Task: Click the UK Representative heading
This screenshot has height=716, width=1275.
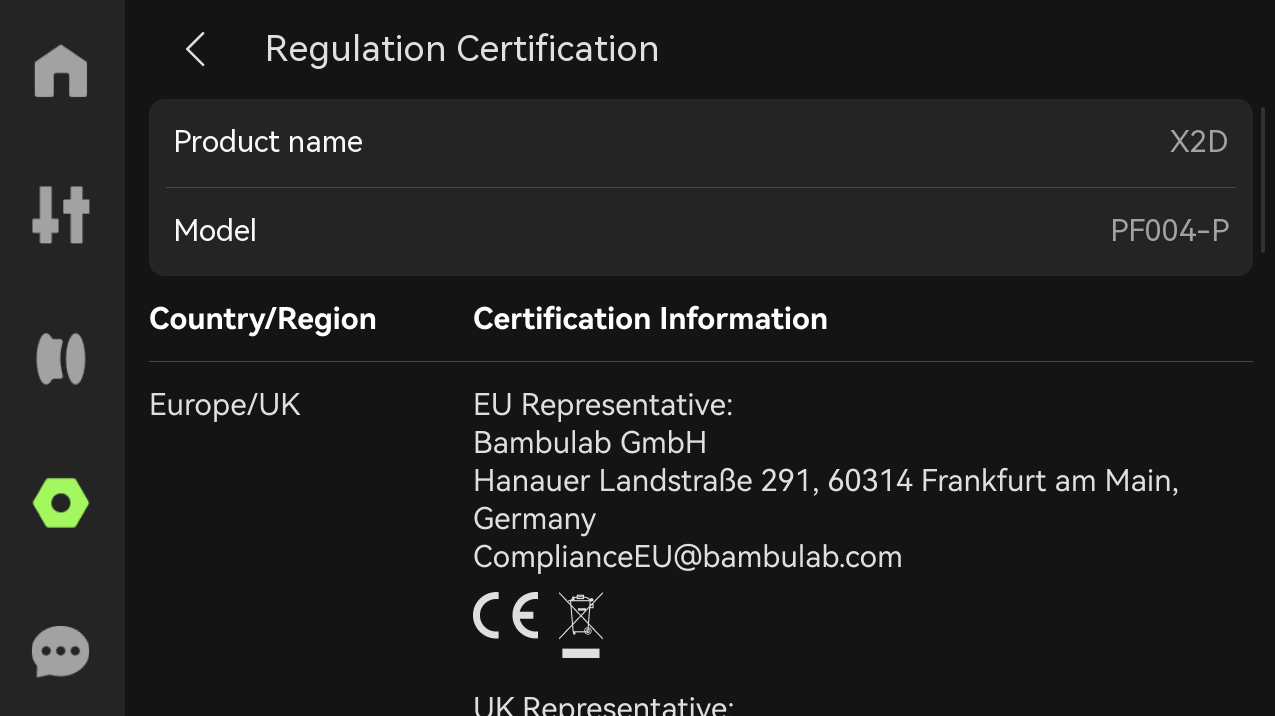Action: 604,705
